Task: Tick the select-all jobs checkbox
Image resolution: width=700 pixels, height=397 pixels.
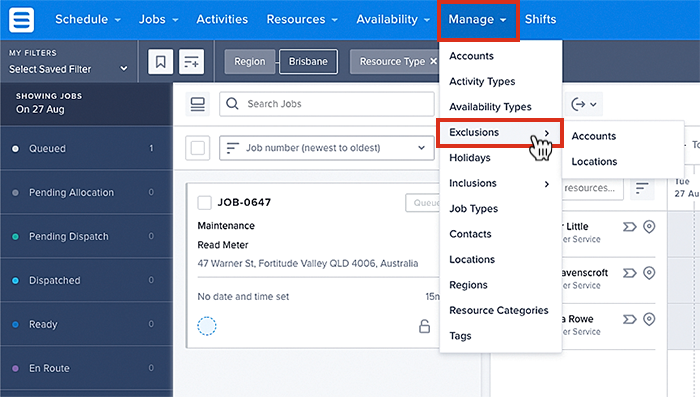Action: click(197, 148)
